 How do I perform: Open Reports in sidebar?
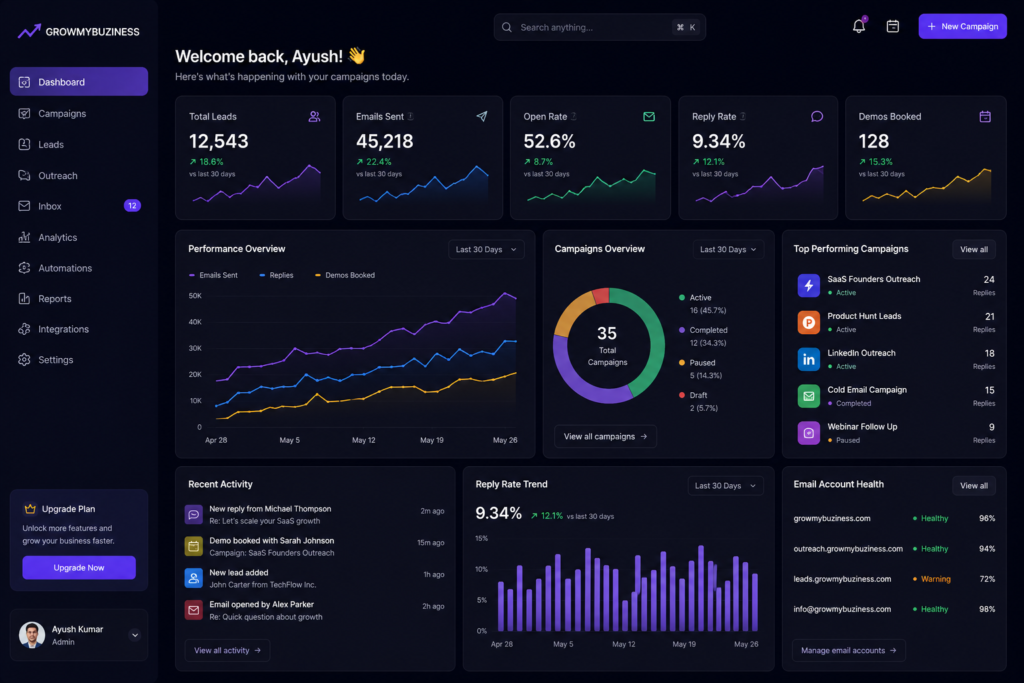click(x=78, y=299)
